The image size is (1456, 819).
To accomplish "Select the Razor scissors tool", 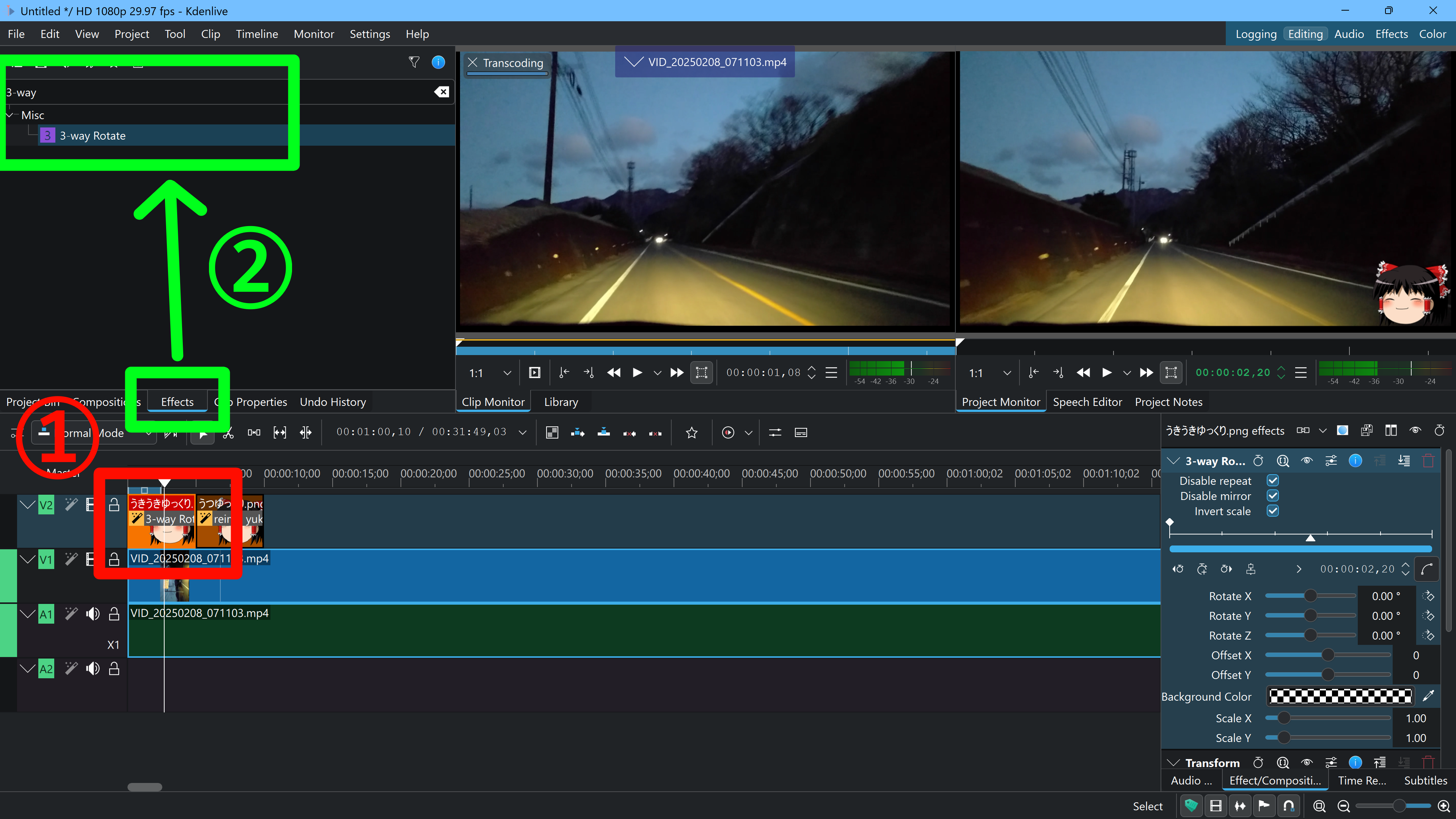I will [228, 433].
